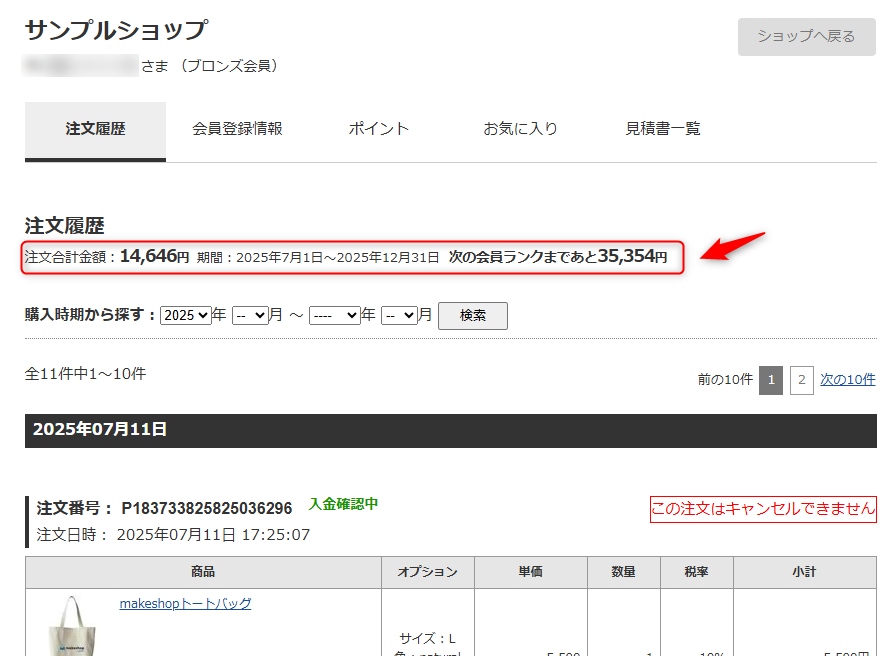Open the 見積書一覧 tab
Viewport: 894px width, 656px height.
pos(662,129)
